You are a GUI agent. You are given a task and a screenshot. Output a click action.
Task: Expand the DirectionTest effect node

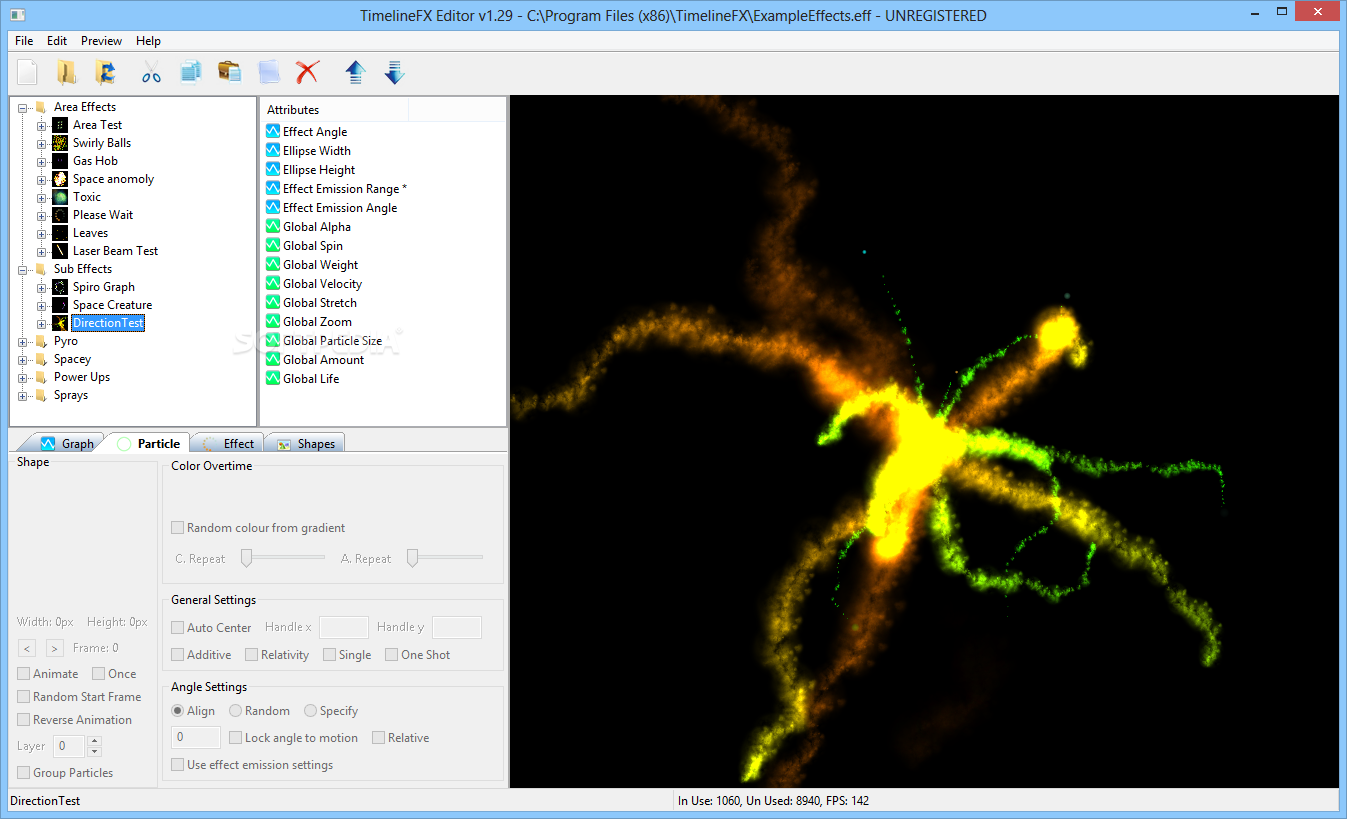[x=42, y=323]
